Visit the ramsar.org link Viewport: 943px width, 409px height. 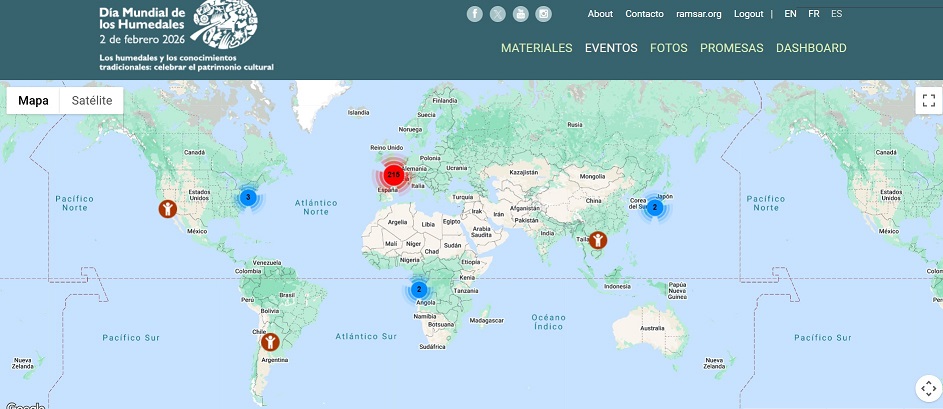pyautogui.click(x=699, y=14)
